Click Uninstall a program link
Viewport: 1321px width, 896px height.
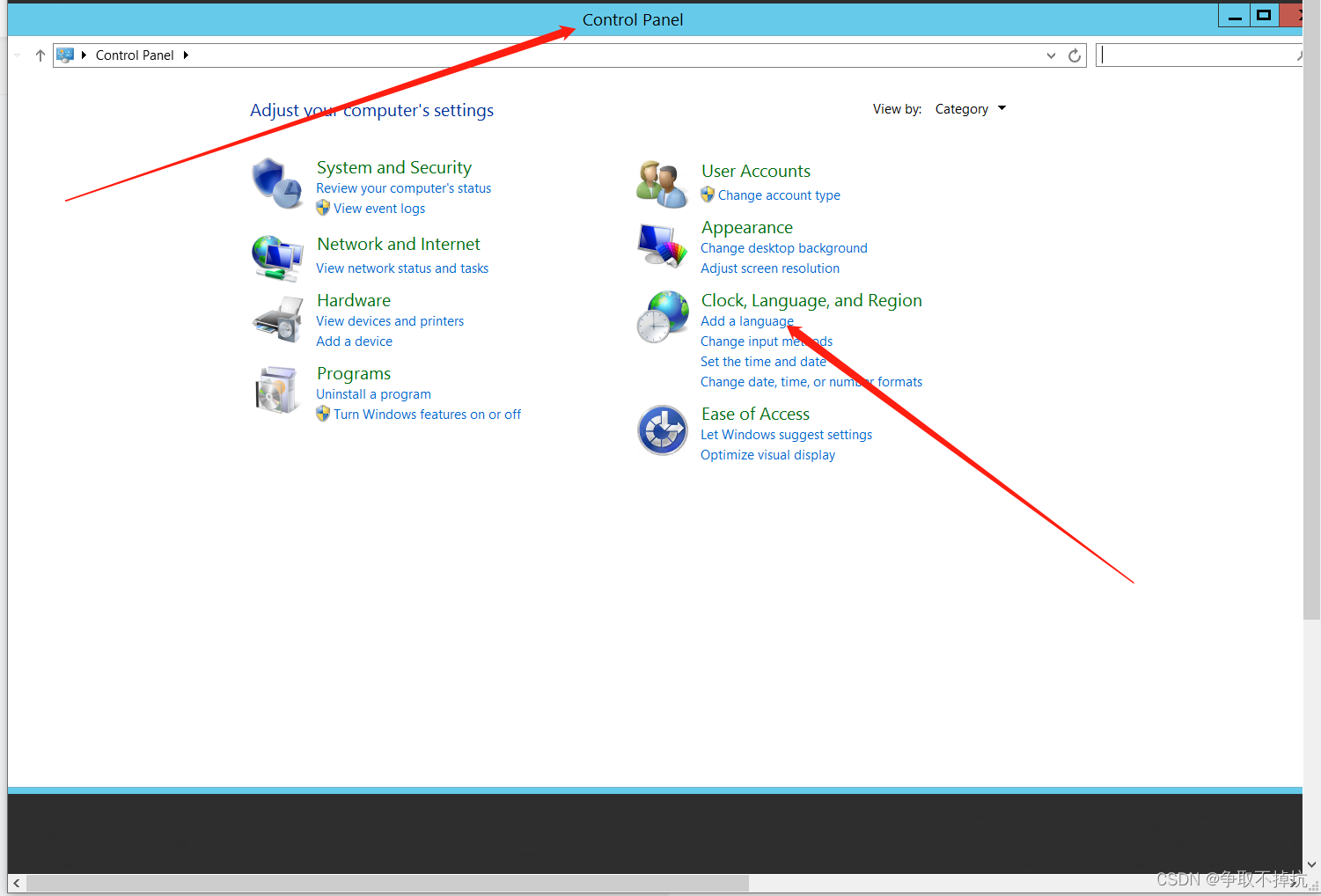(x=374, y=394)
